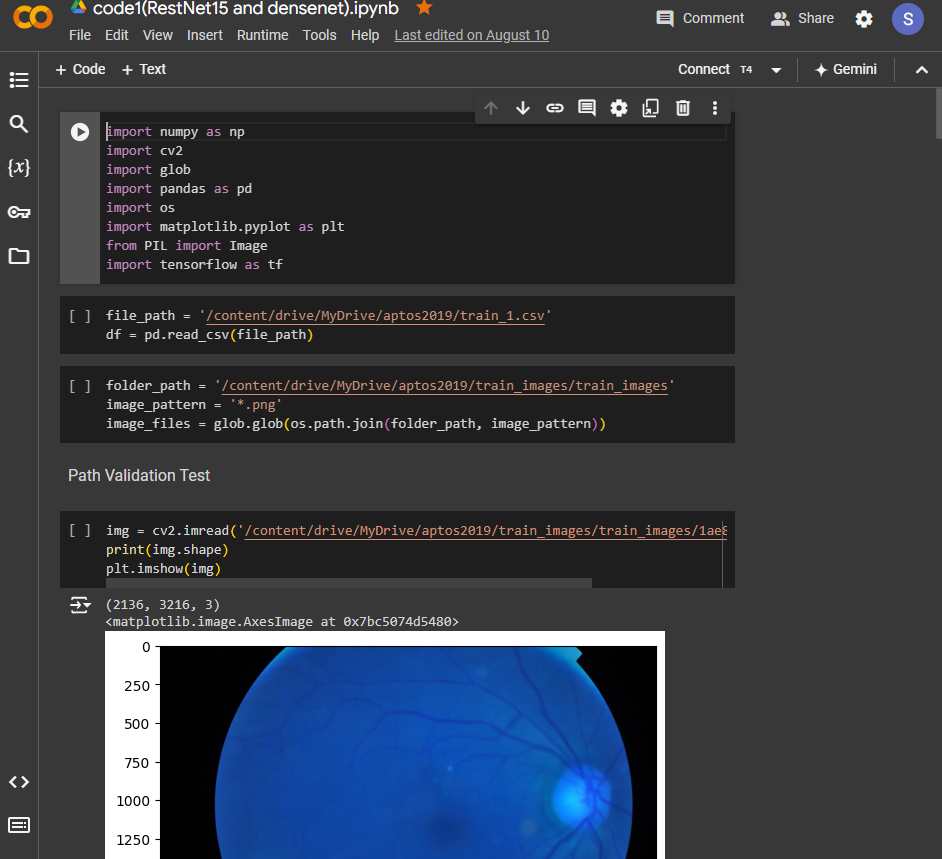Open the Files folder panel
The height and width of the screenshot is (859, 942).
(x=19, y=256)
